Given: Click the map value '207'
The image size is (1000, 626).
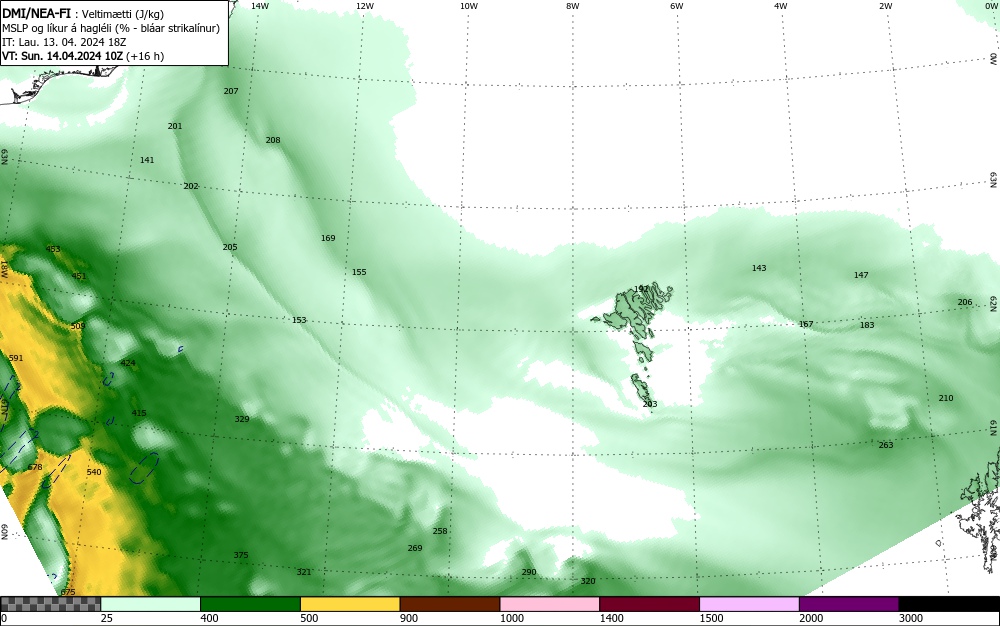Looking at the screenshot, I should click(231, 91).
